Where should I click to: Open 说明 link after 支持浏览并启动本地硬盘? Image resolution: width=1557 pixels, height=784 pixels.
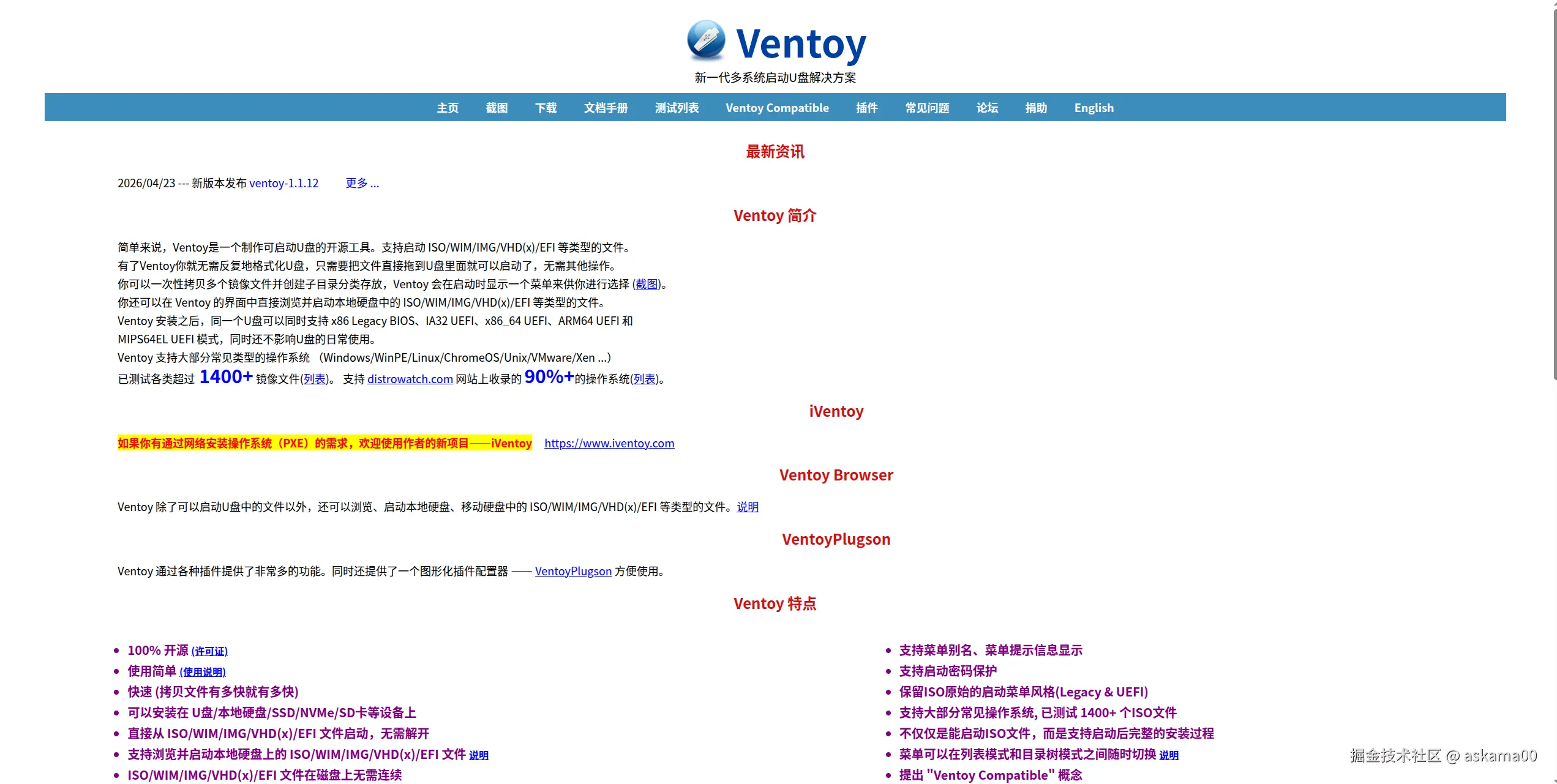point(479,755)
